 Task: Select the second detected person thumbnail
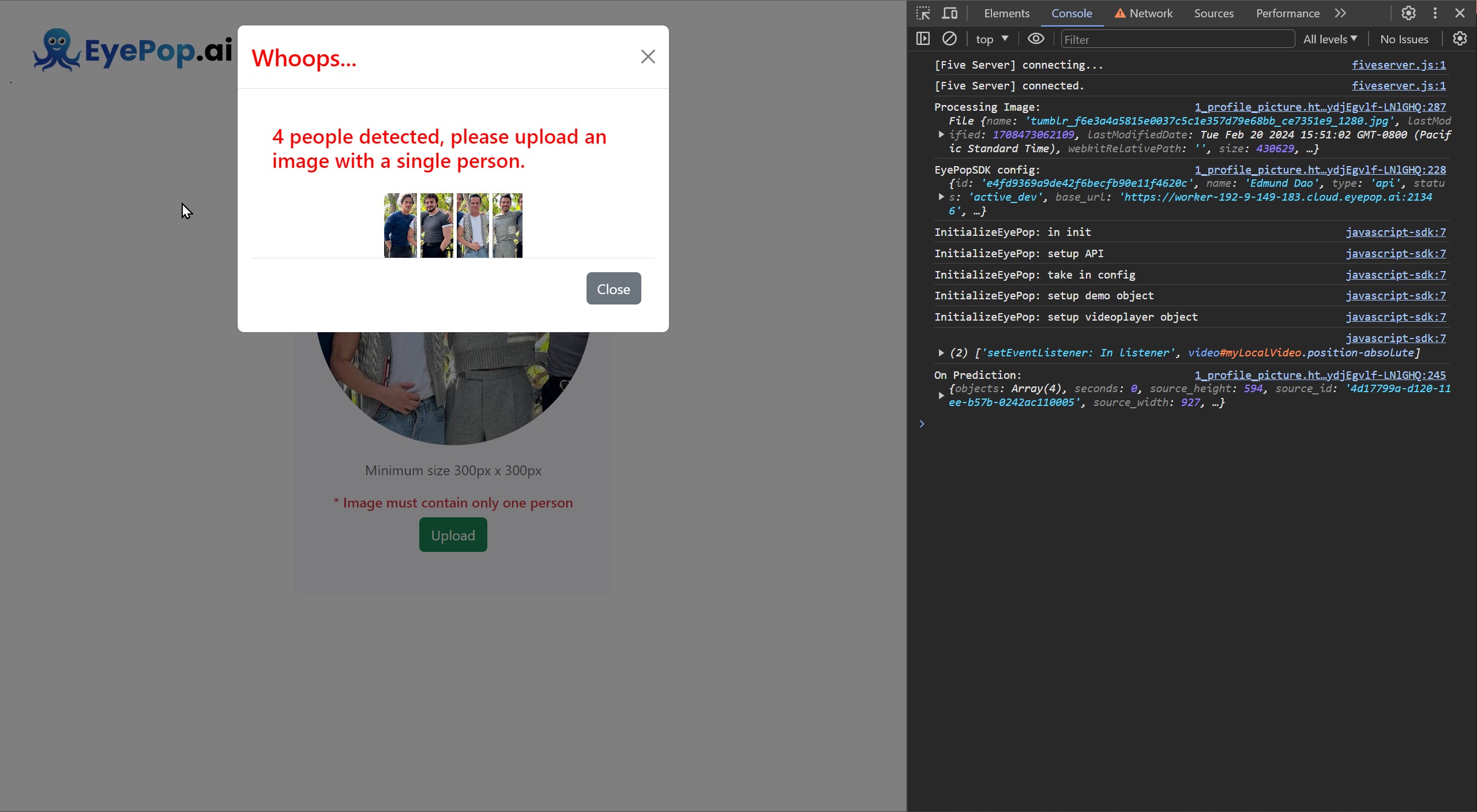click(x=436, y=225)
